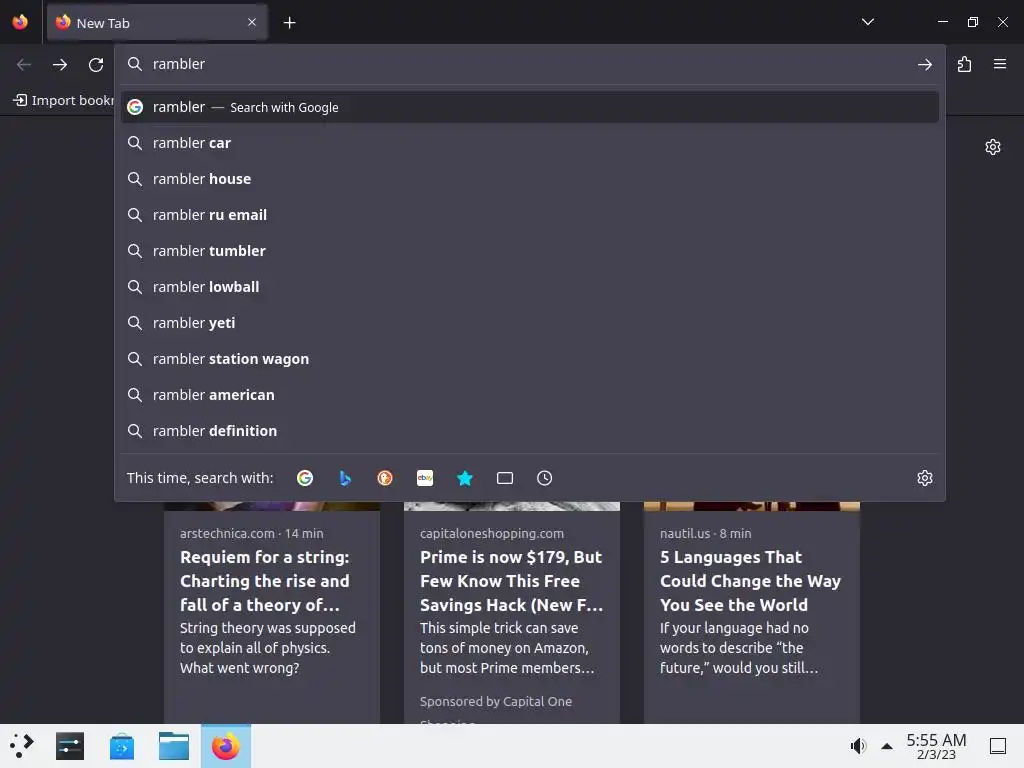Screen dimensions: 1024x768
Task: Search this time with DuckDuckGo icon
Action: (x=385, y=478)
